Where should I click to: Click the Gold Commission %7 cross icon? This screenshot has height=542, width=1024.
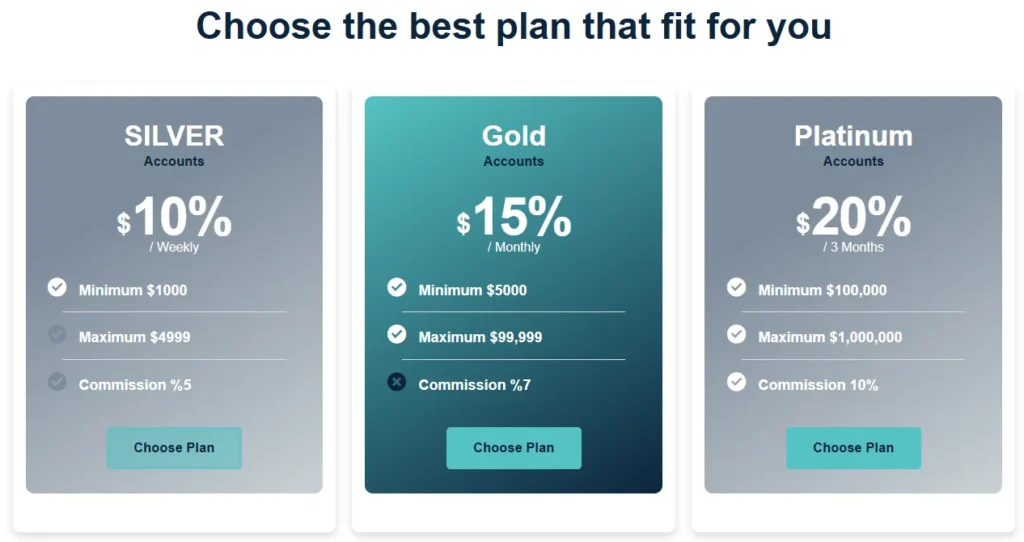pos(397,381)
